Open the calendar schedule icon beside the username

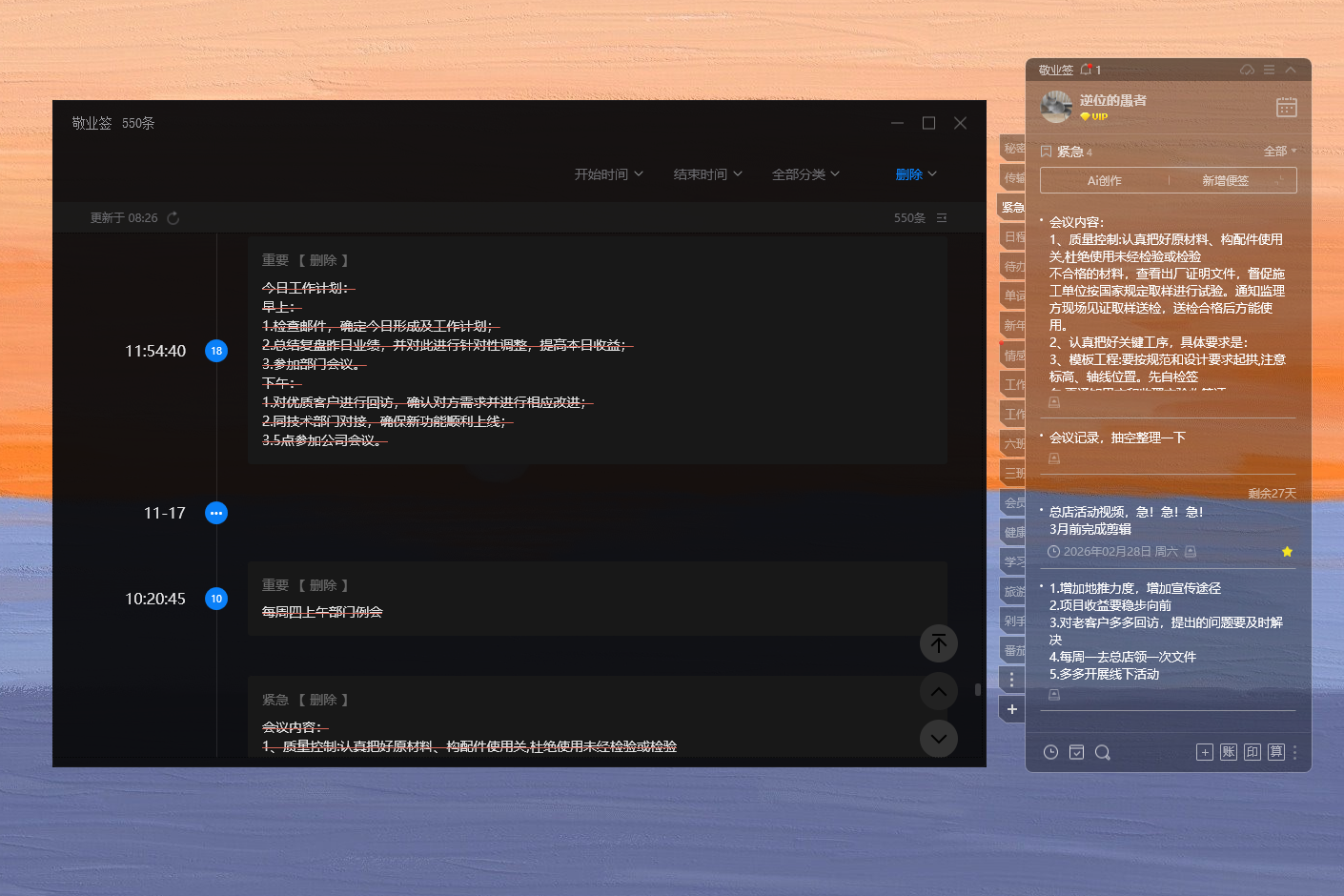point(1286,108)
